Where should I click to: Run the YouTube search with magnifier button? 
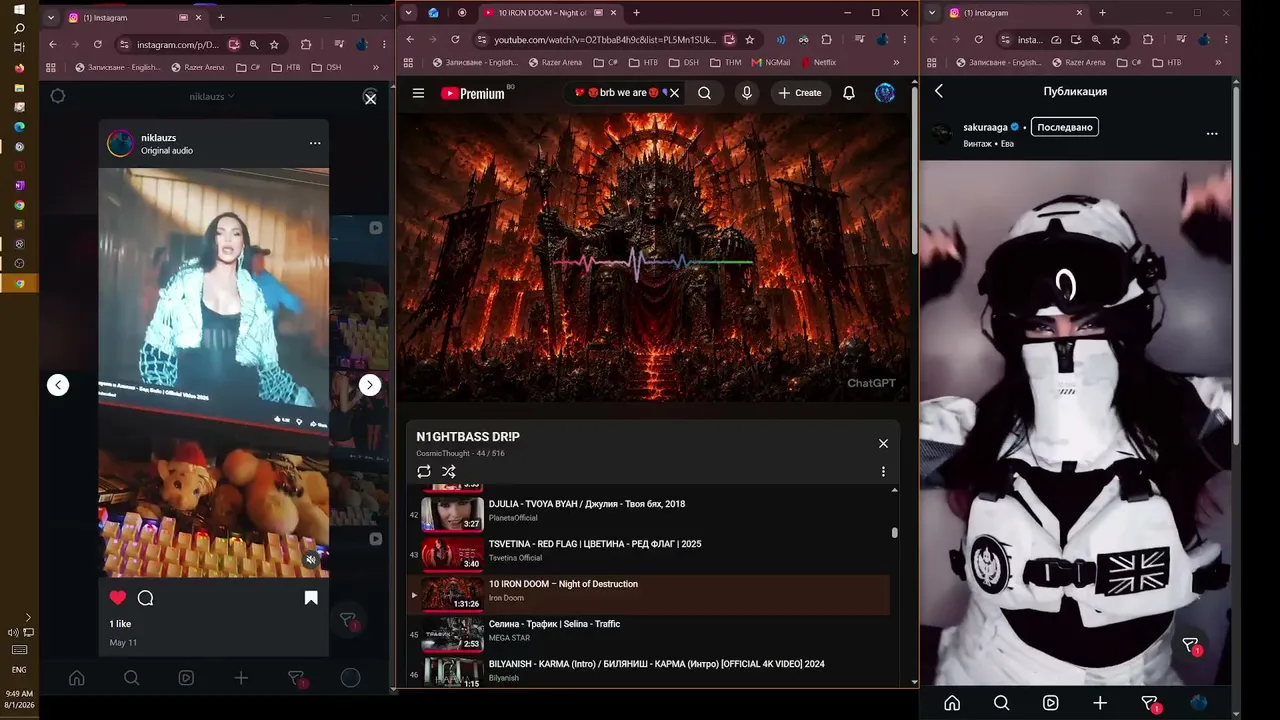pyautogui.click(x=704, y=93)
